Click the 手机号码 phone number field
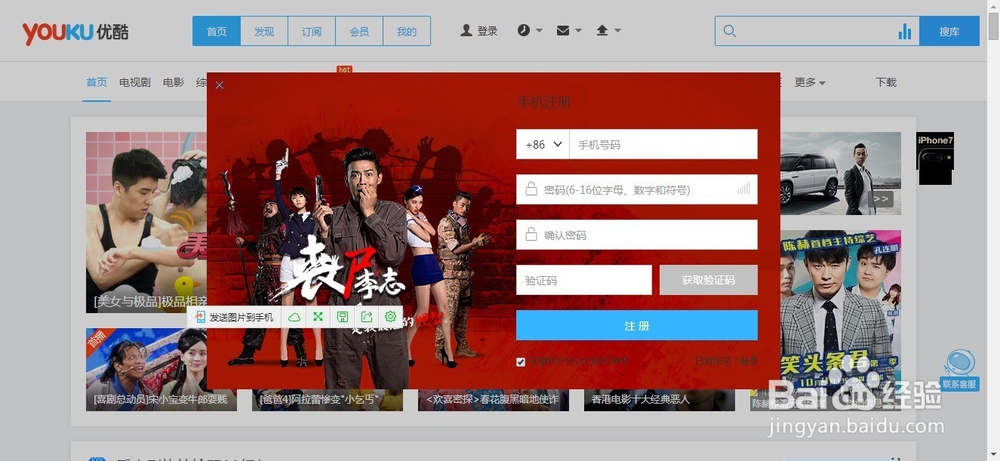1000x461 pixels. tap(663, 144)
